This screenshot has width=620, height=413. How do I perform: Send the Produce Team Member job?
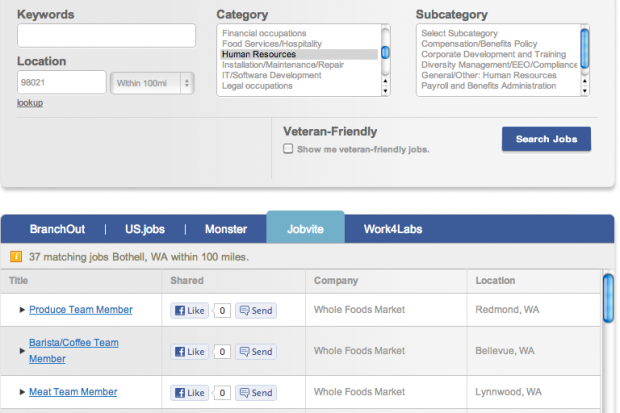click(256, 311)
